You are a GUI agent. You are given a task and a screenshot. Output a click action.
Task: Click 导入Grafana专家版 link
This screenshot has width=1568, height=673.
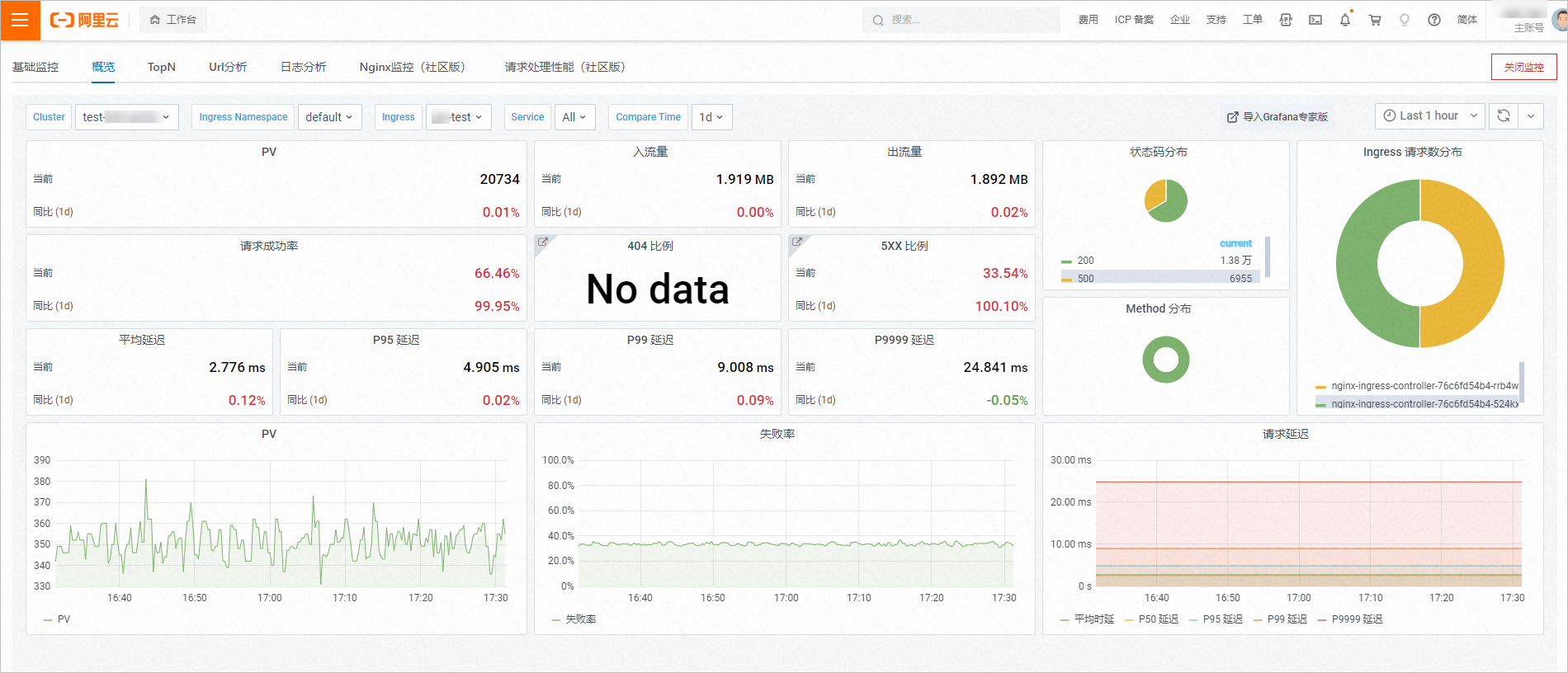1278,117
